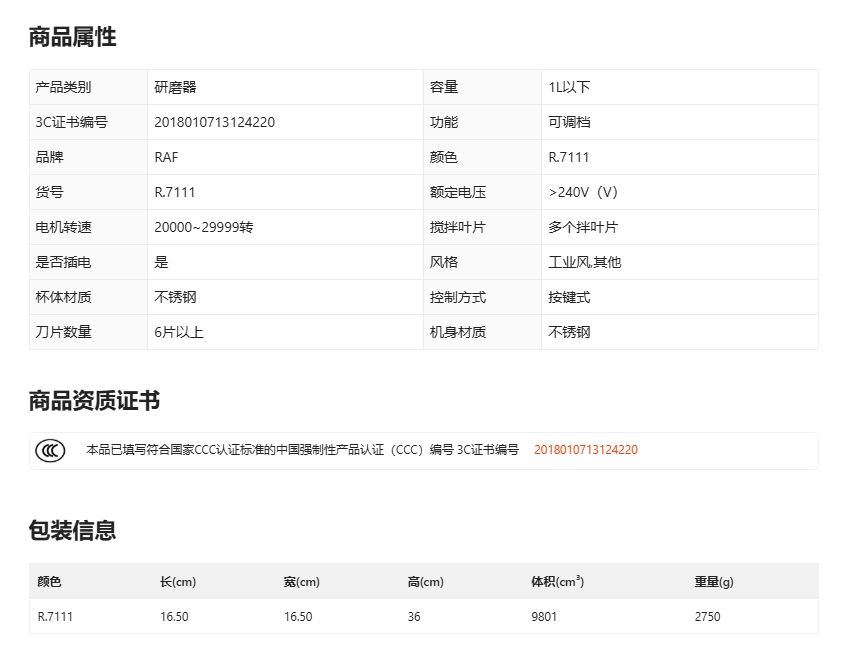Select the 研磨器 product category value
The height and width of the screenshot is (650, 841).
coord(175,88)
